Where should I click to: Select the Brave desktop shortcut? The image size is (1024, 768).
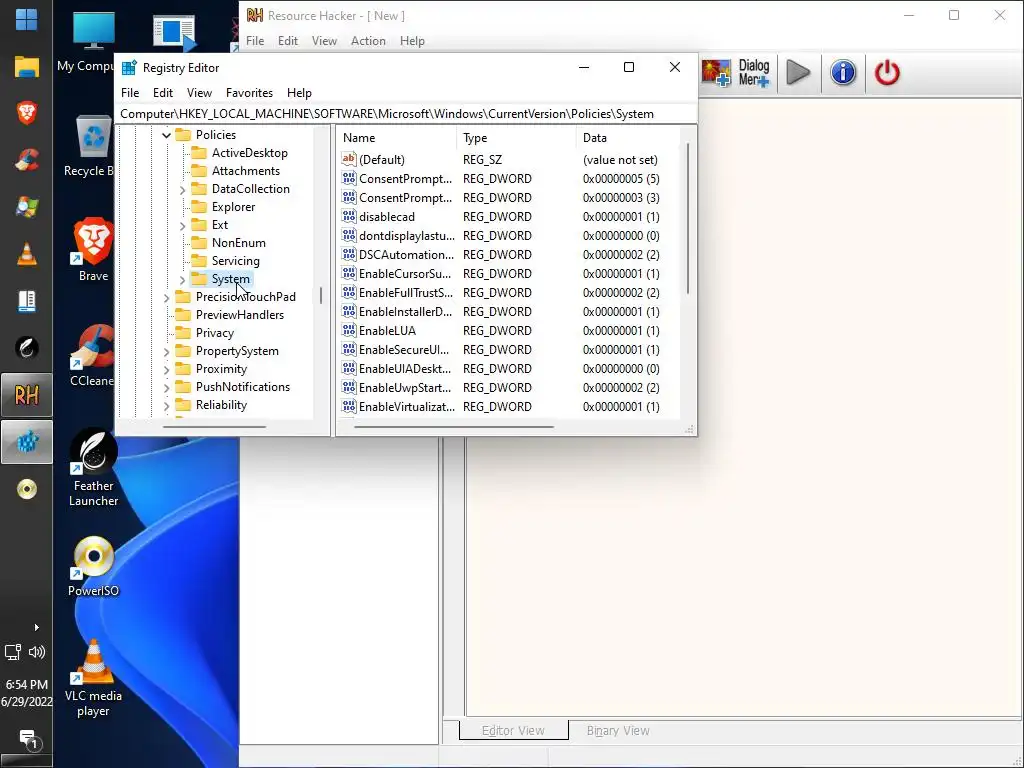(93, 250)
